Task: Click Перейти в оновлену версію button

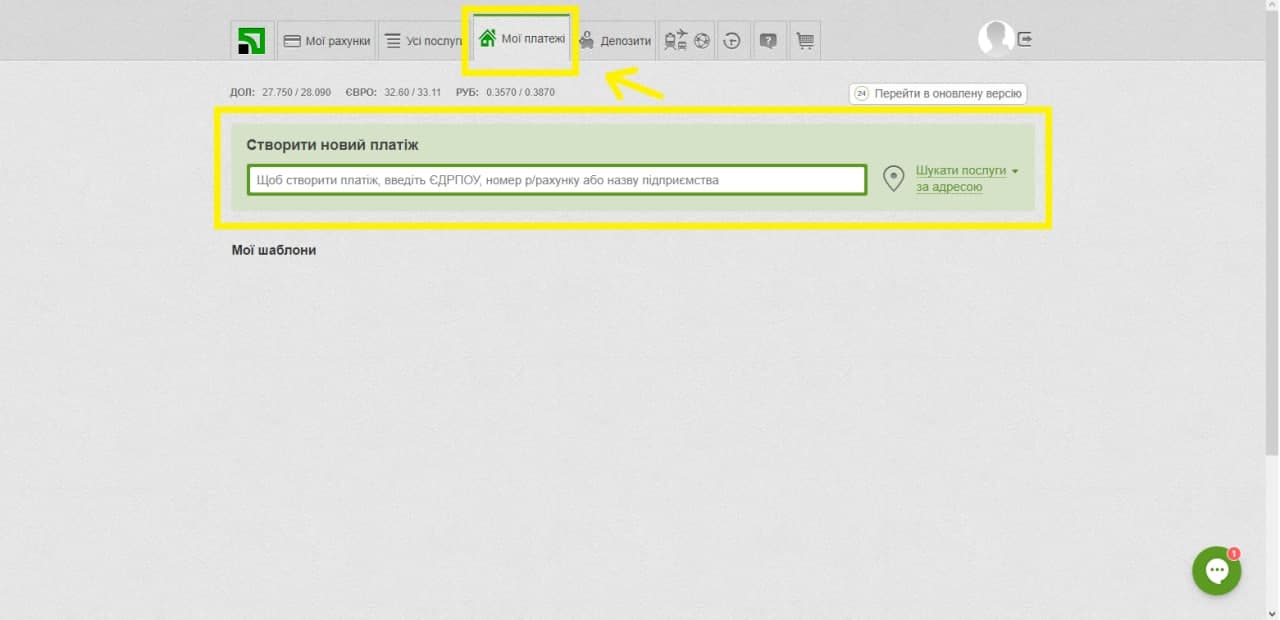Action: point(938,93)
